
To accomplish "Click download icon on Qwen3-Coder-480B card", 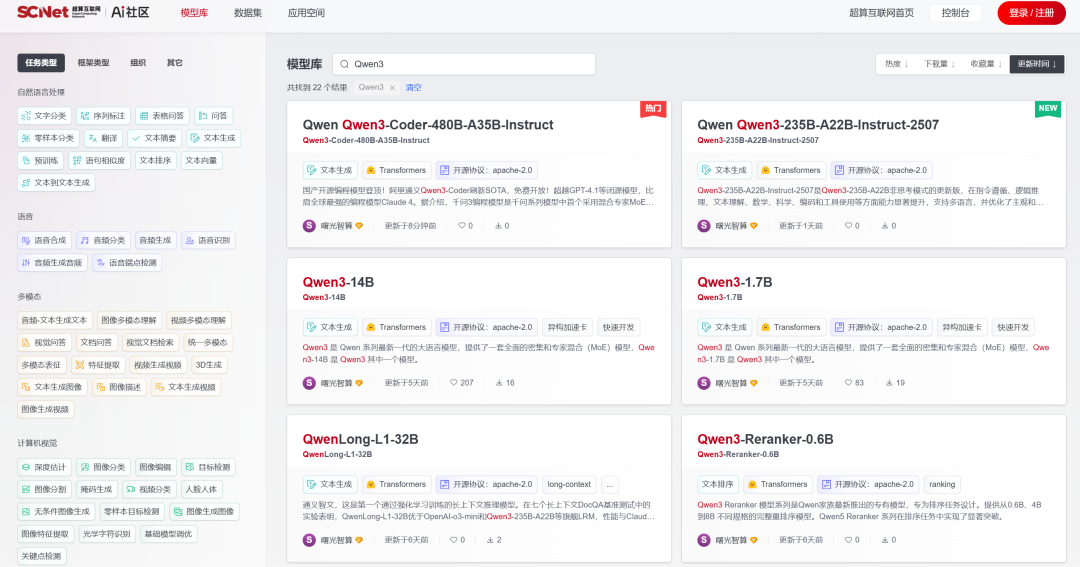I will click(x=498, y=226).
